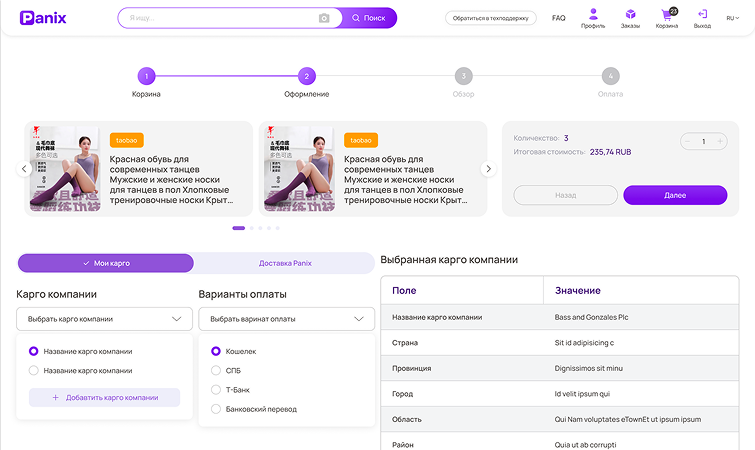Open the FAQ link
The image size is (755, 450).
pos(559,18)
